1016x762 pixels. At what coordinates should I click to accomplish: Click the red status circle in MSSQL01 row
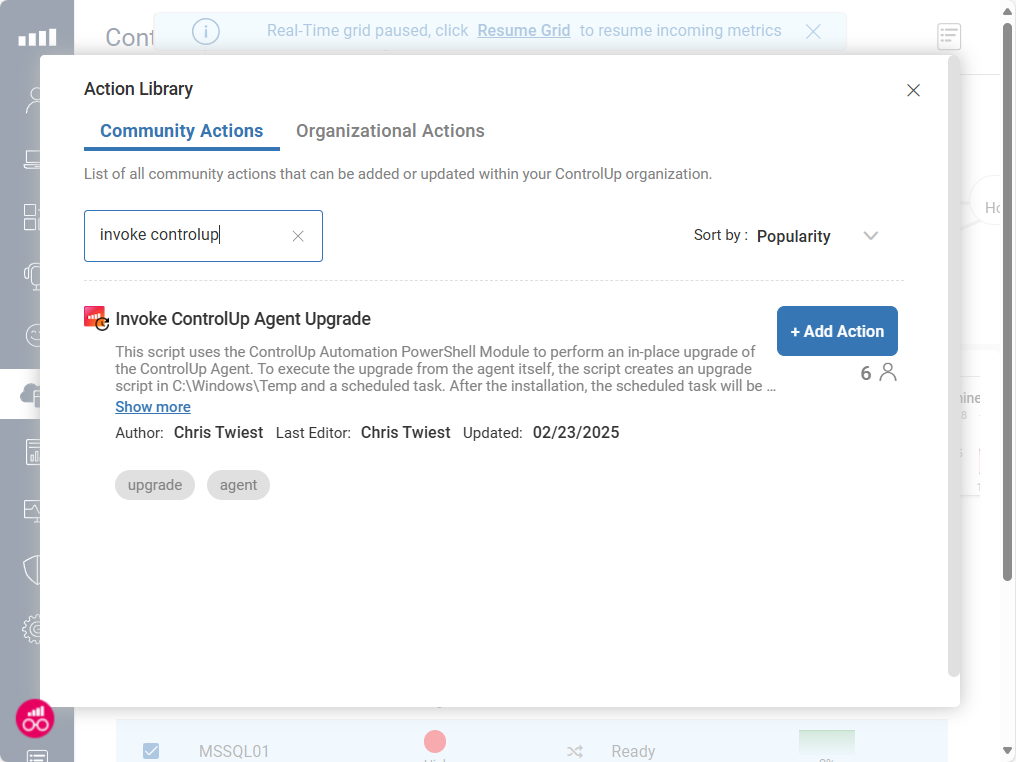(x=435, y=741)
